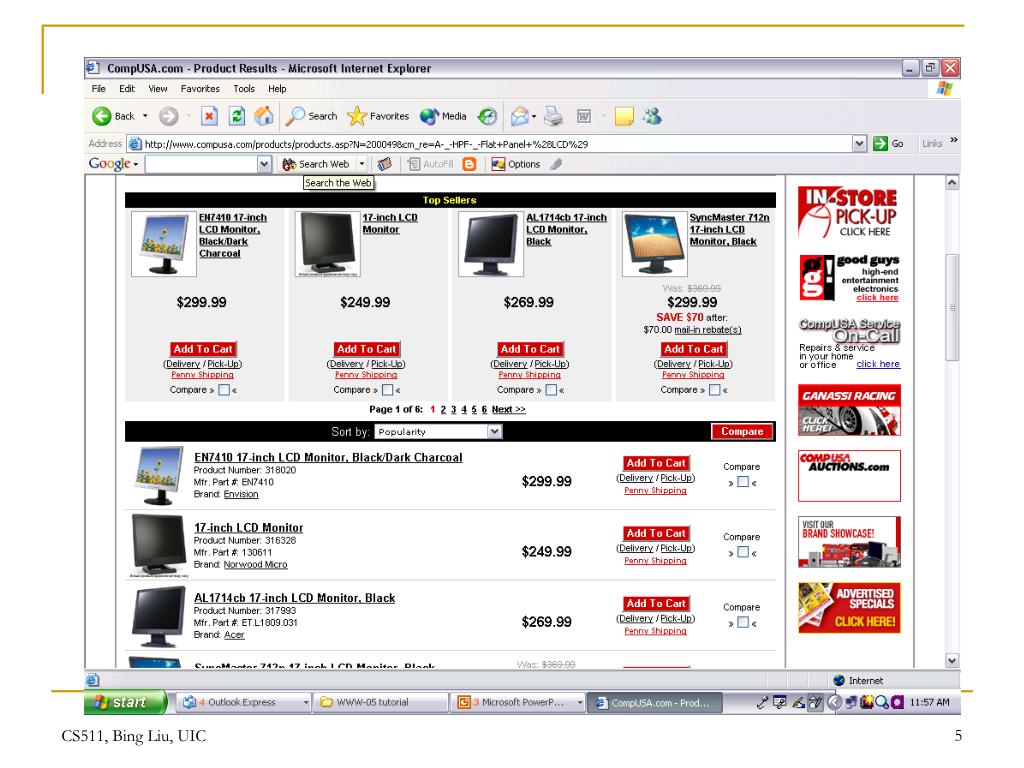
Task: Click the green Go button
Action: pos(889,144)
